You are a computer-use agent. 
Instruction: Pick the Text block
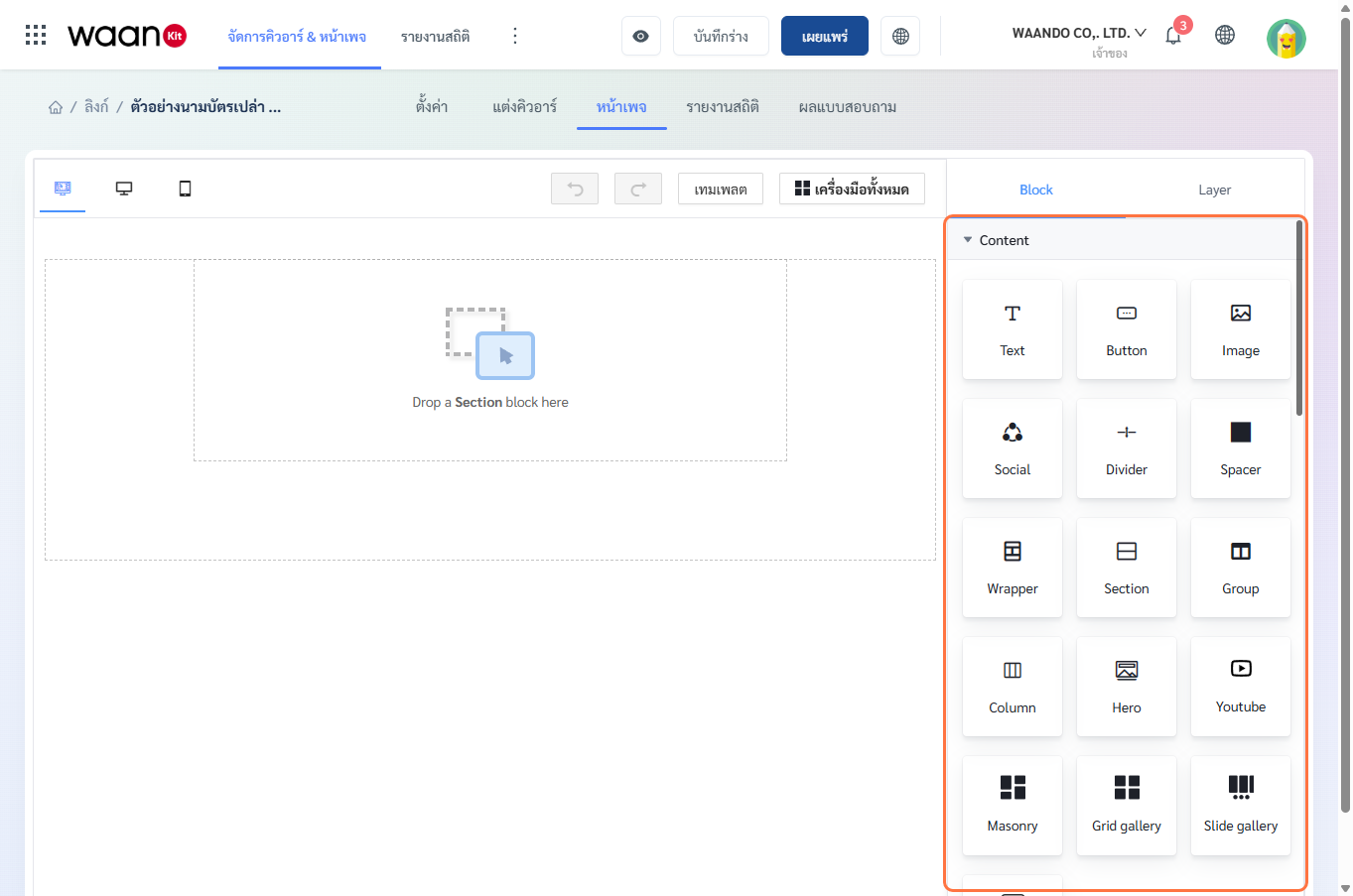[x=1013, y=329]
